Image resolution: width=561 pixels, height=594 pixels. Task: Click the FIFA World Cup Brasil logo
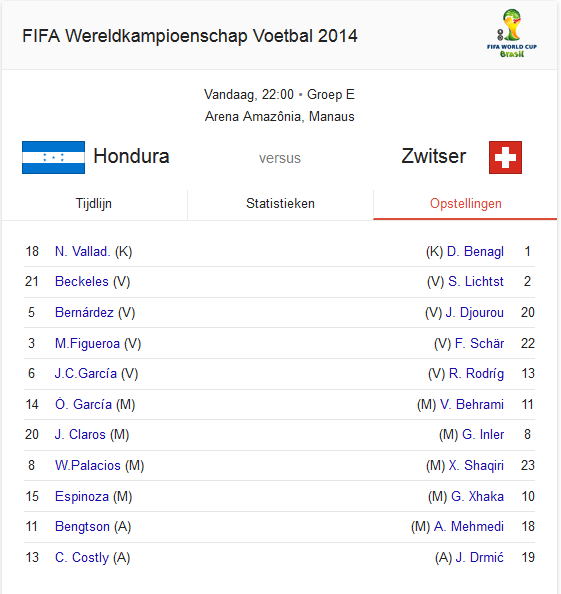pos(512,33)
